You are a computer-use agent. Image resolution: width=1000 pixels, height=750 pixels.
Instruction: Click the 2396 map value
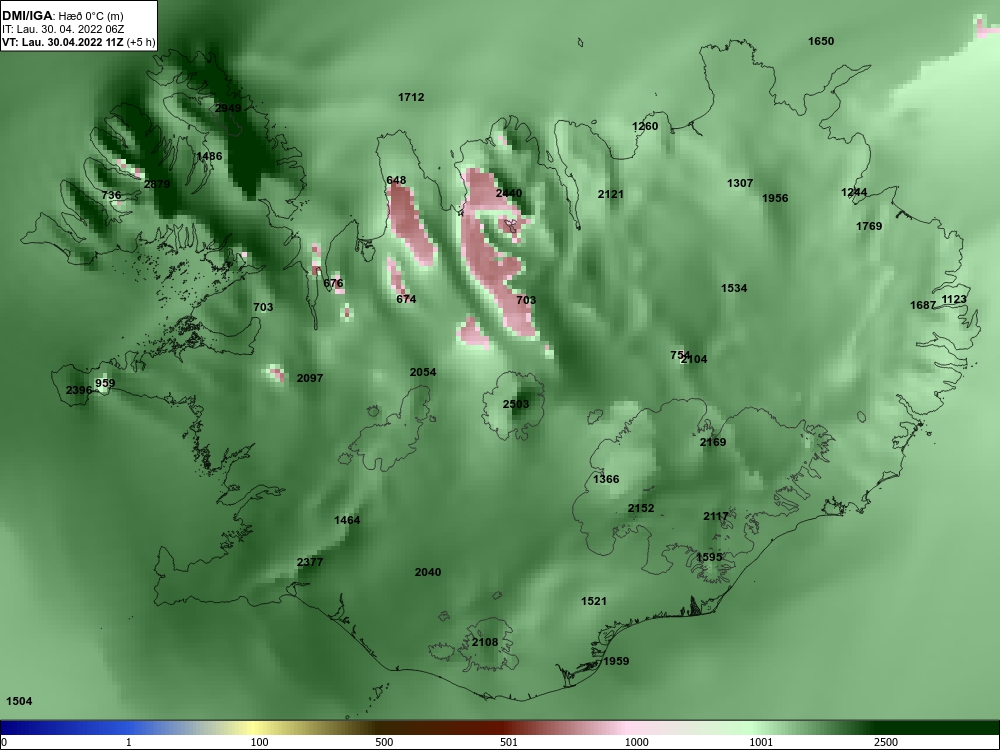79,390
